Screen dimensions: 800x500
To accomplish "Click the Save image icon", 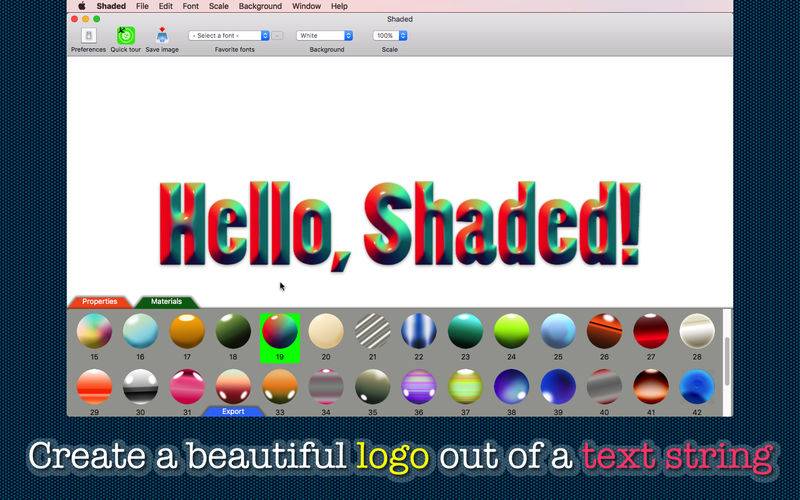I will coord(162,35).
